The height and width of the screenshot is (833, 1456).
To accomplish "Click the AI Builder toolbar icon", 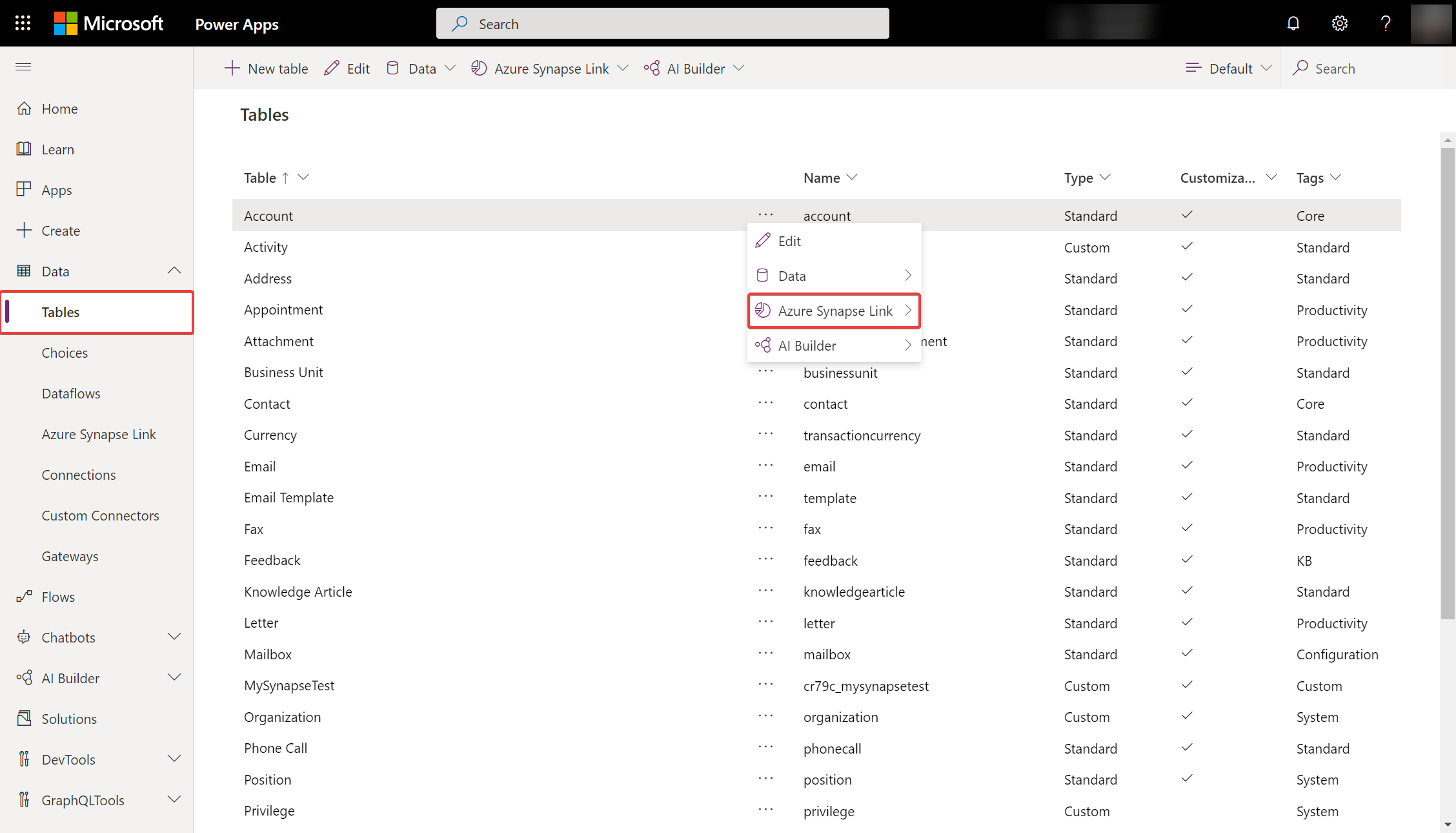I will coord(651,68).
